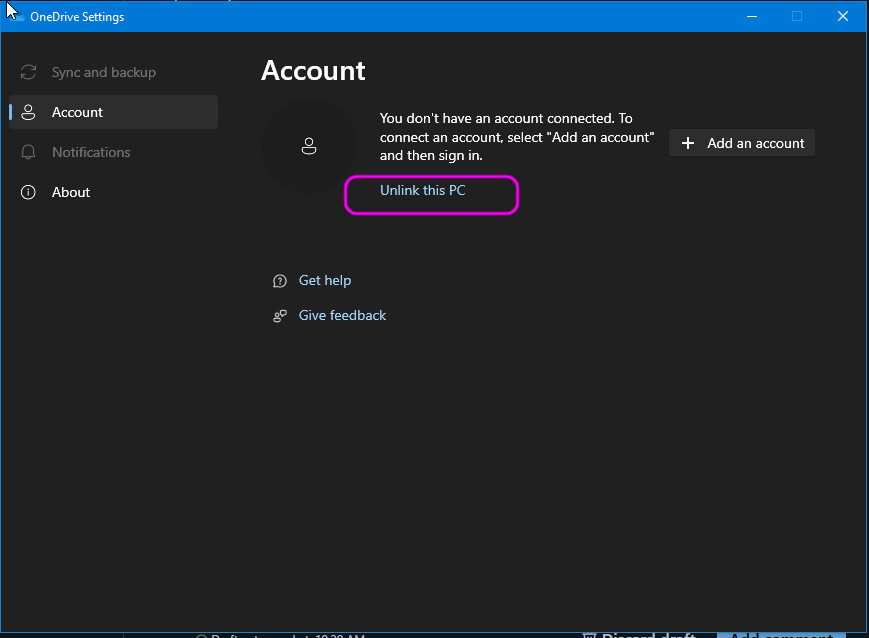Click Add an account button
Image resolution: width=869 pixels, height=638 pixels.
[x=742, y=143]
